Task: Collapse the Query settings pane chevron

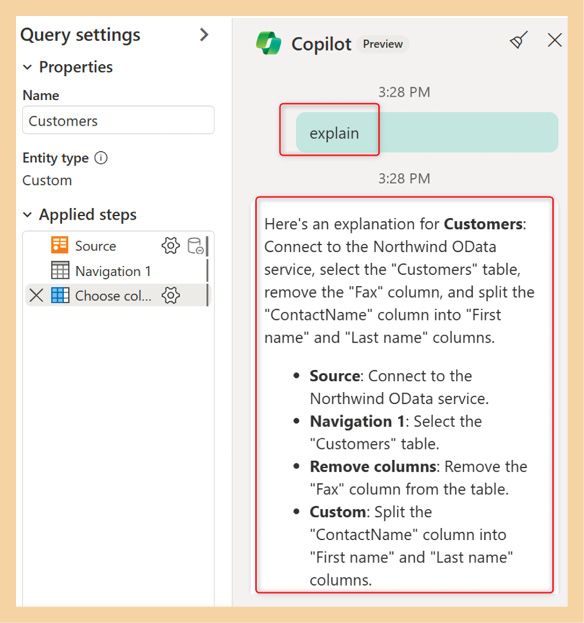Action: [x=204, y=35]
